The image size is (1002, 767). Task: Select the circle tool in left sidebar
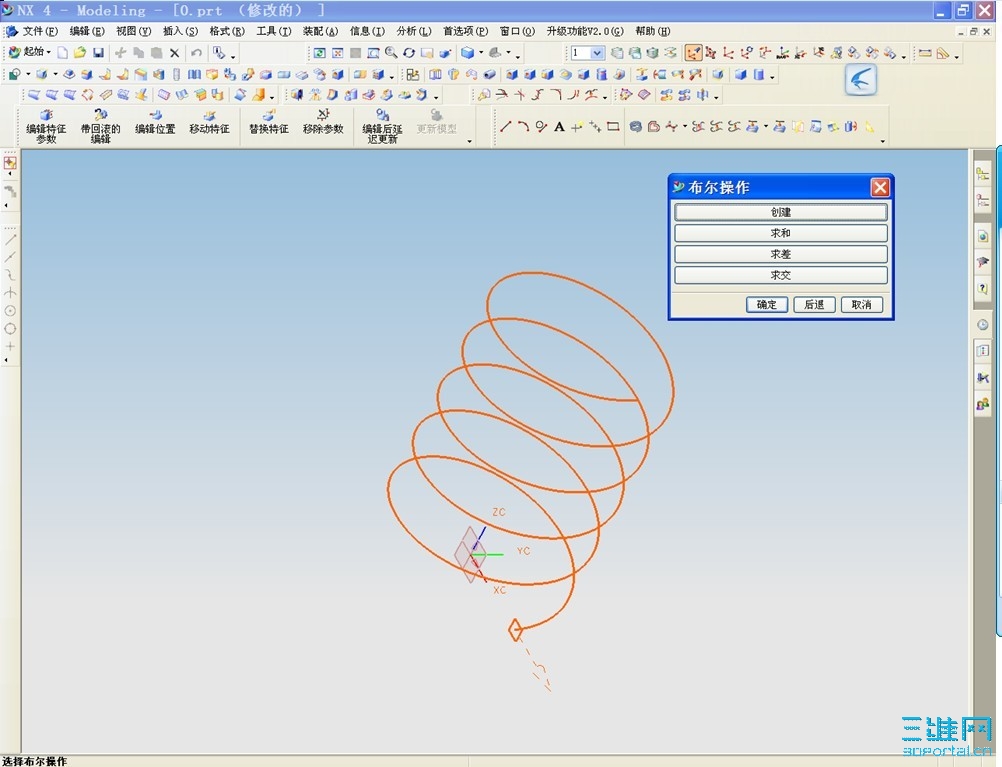[x=10, y=329]
